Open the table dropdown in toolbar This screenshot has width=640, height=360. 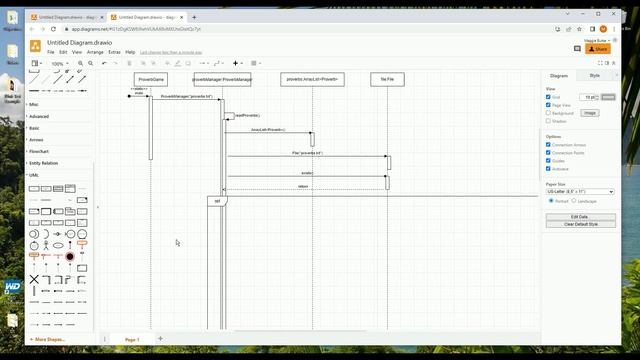tap(256, 63)
